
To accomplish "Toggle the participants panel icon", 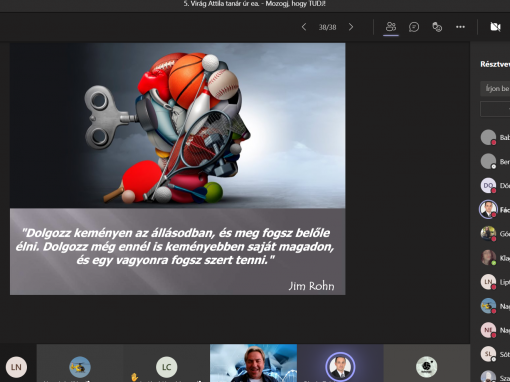I will click(x=391, y=27).
